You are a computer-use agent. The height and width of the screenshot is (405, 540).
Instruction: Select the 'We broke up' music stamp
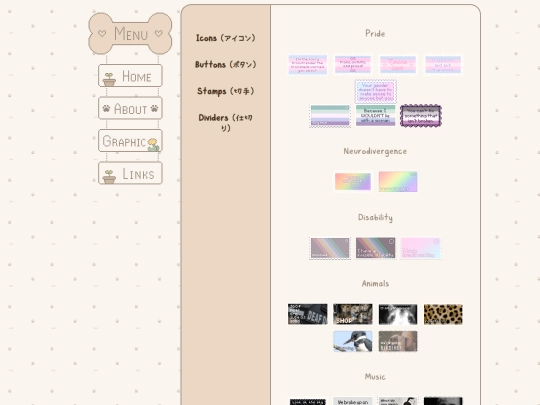pos(353,401)
